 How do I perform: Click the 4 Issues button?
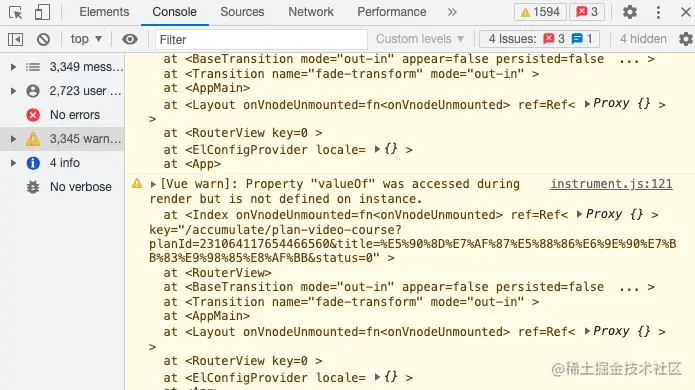[x=539, y=39]
